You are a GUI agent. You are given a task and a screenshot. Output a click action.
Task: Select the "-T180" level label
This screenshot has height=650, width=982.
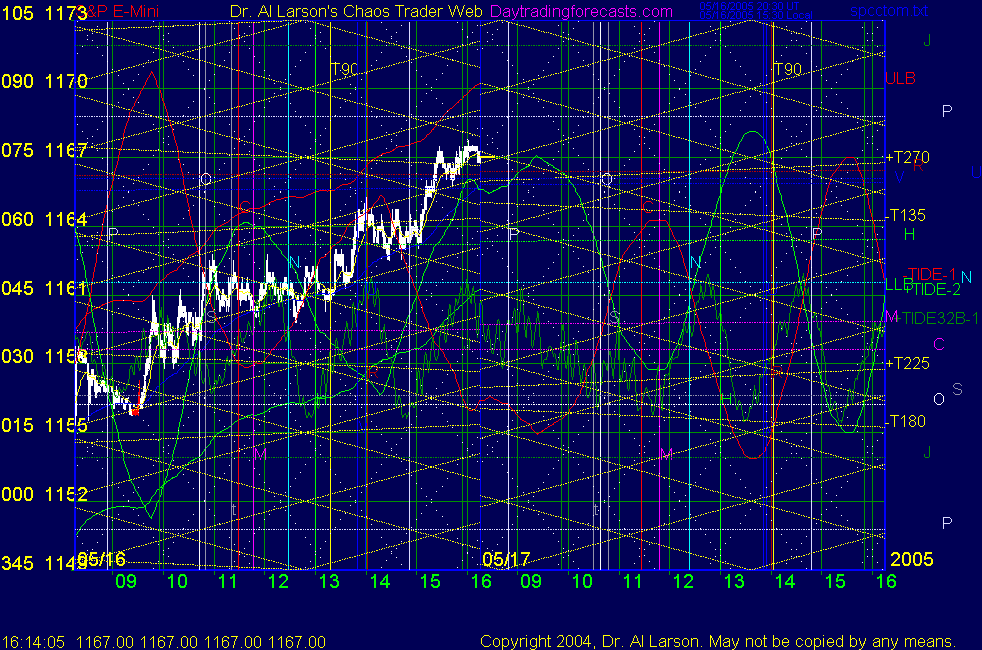point(906,421)
